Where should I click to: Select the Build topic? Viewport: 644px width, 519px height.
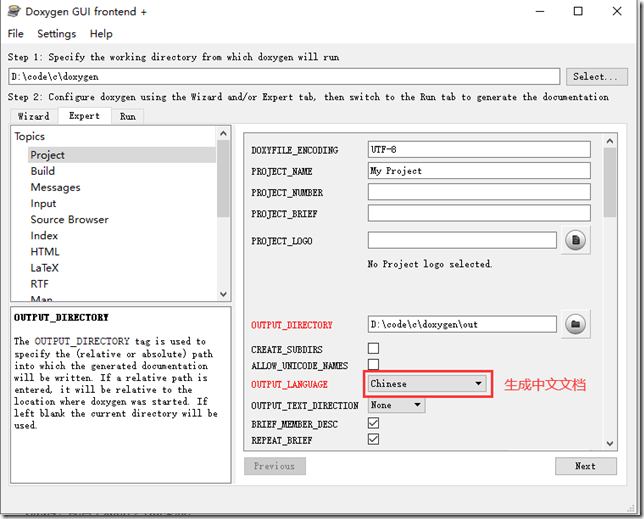[42, 171]
